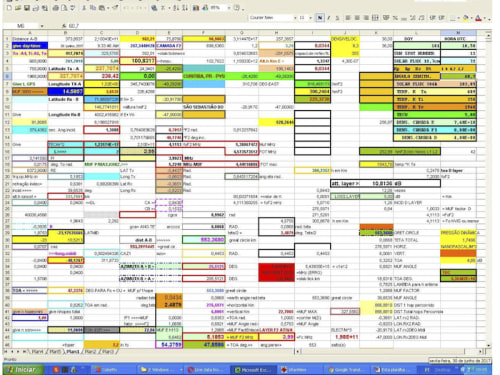Open the font size dropdown
Viewport: 500px width, 375px height.
pyautogui.click(x=311, y=18)
